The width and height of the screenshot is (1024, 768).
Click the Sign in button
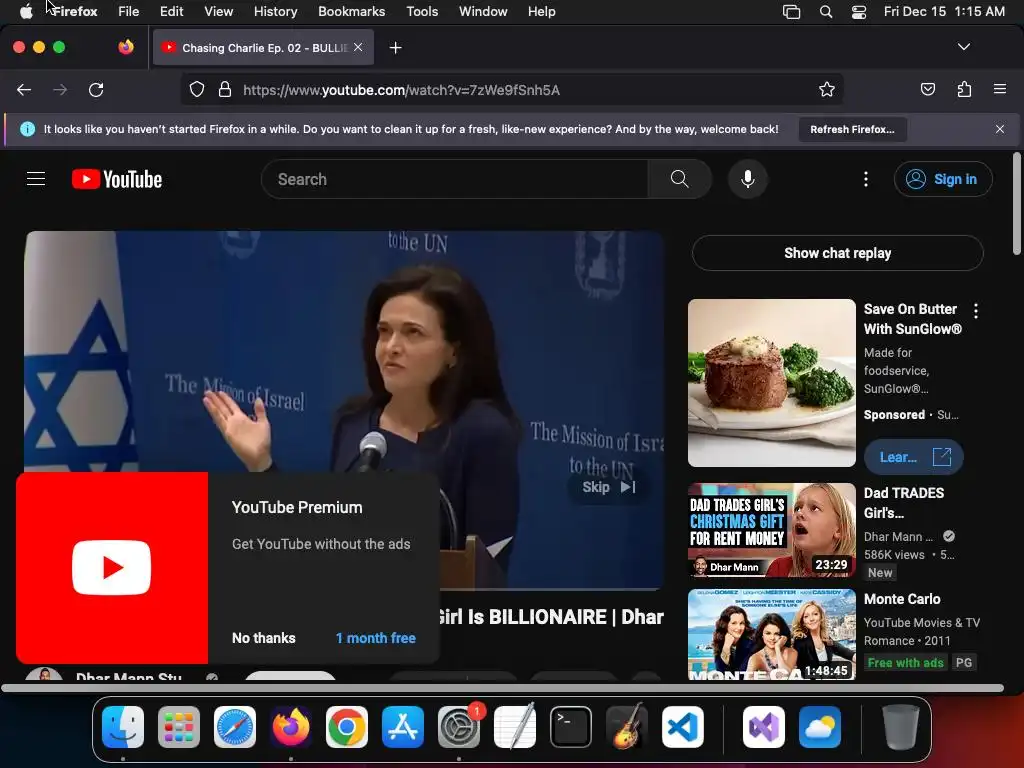click(943, 179)
